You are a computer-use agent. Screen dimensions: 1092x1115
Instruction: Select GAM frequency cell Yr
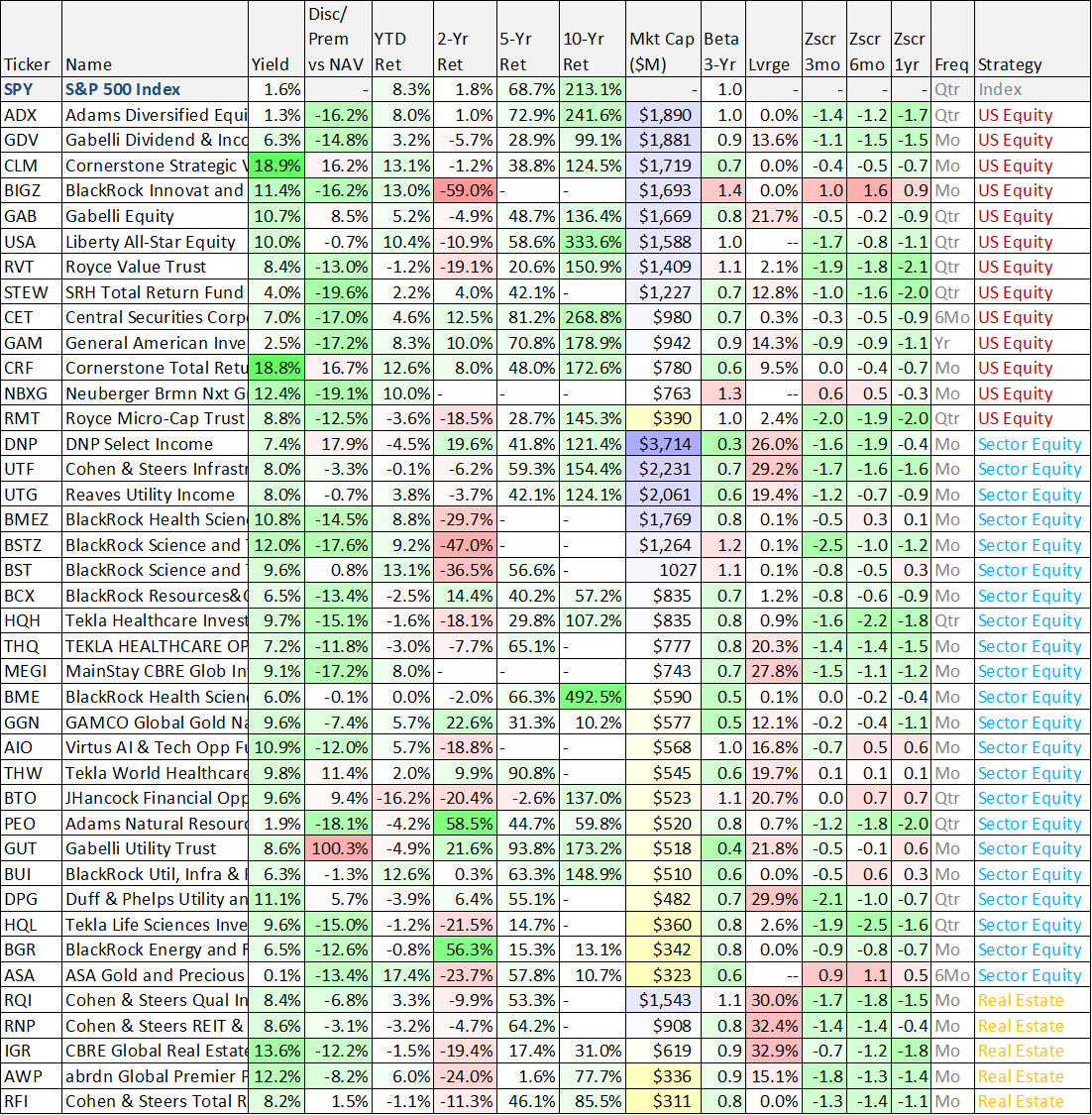[x=952, y=343]
